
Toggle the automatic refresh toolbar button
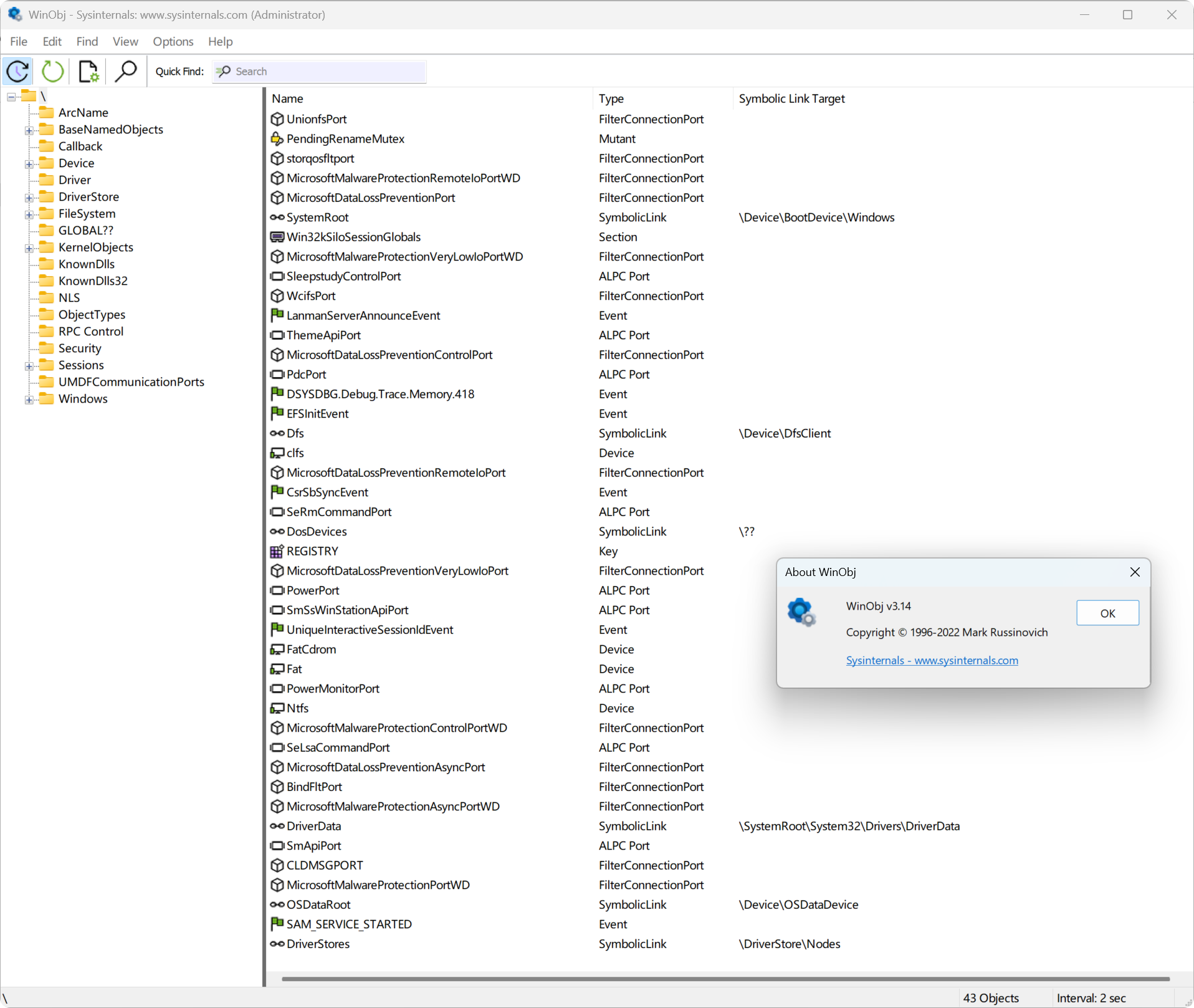(18, 71)
